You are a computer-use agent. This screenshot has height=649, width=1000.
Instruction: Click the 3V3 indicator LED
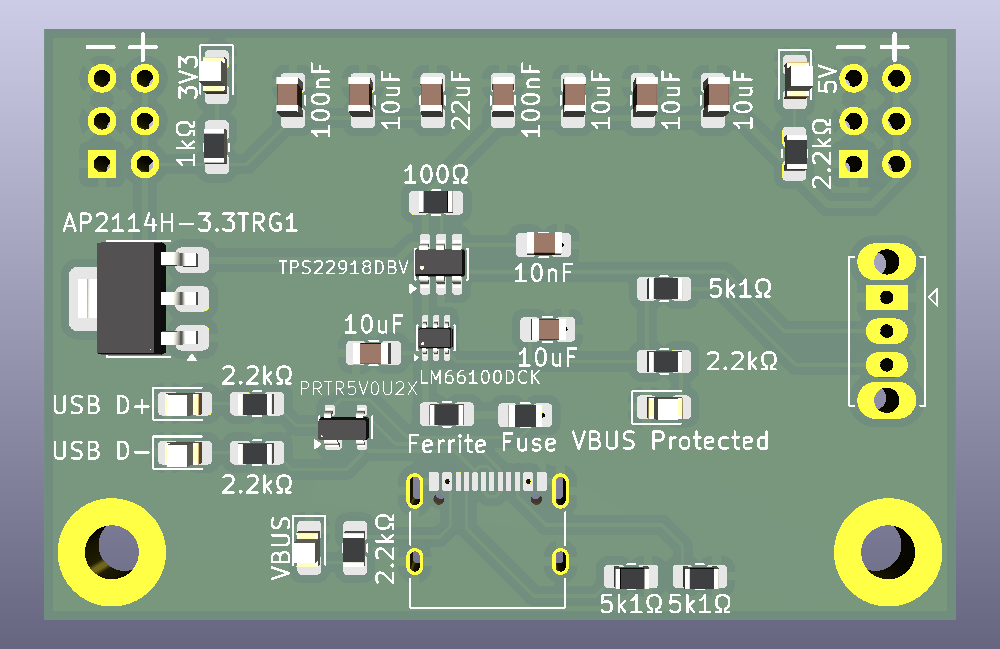(x=214, y=75)
